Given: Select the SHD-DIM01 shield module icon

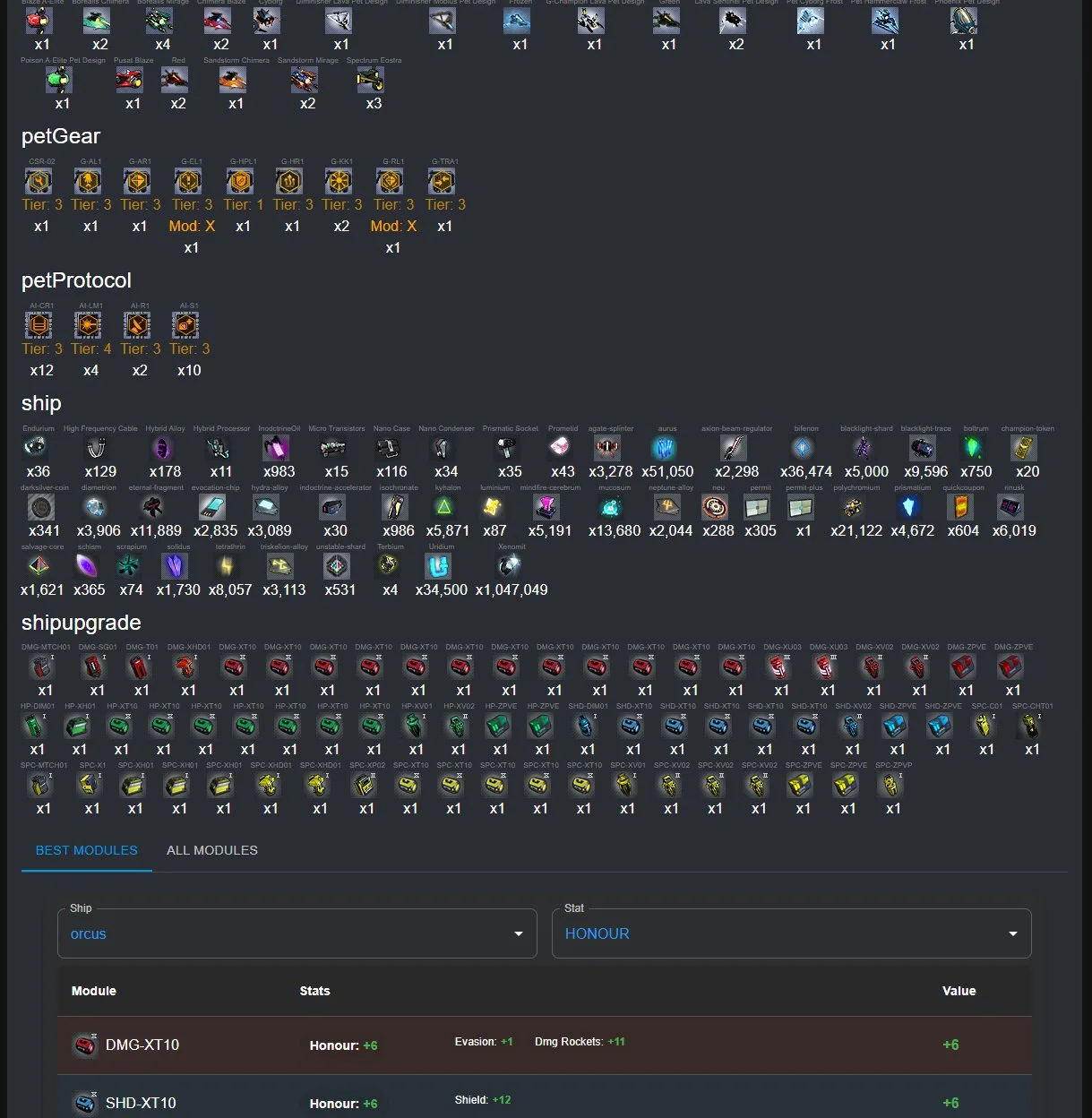Looking at the screenshot, I should click(585, 726).
